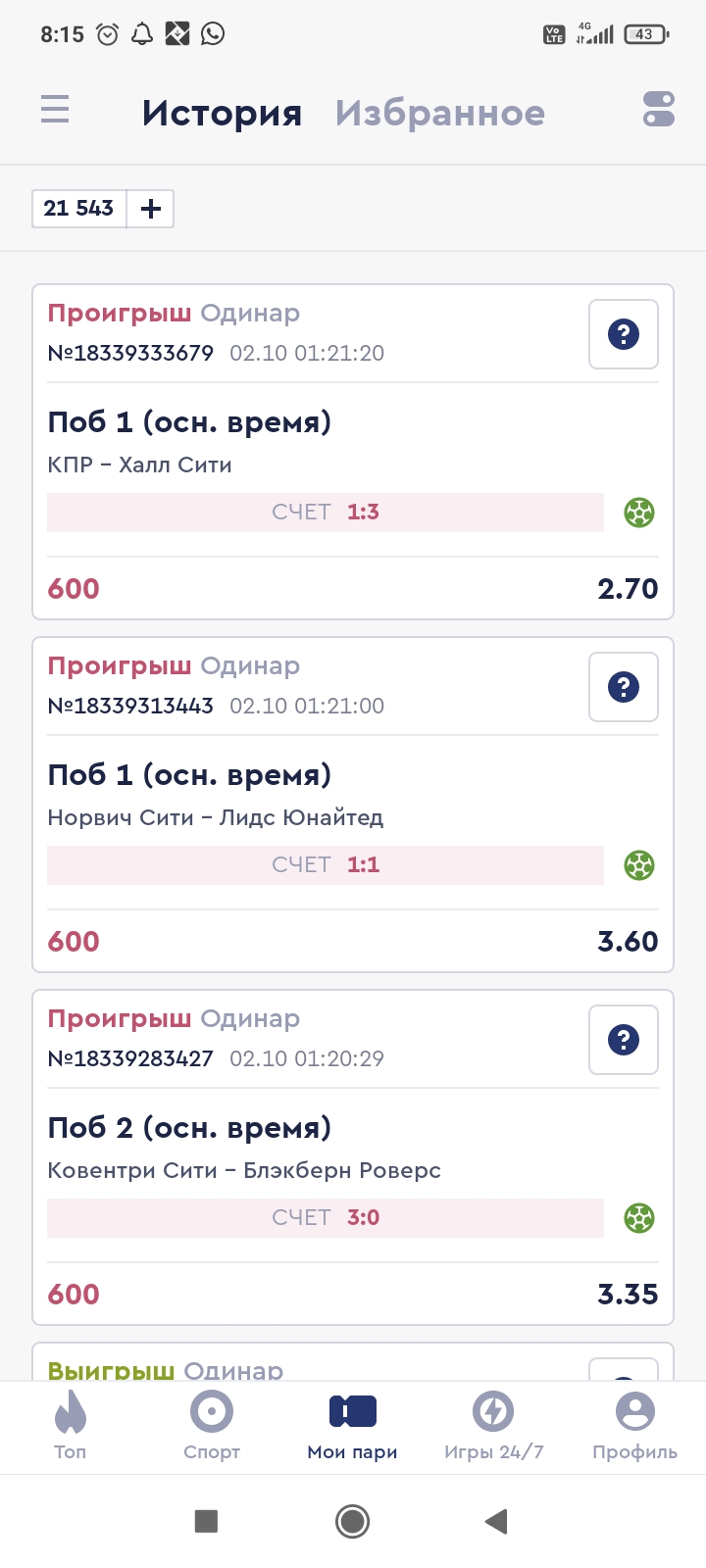Switch to the Избранное tab

(439, 114)
